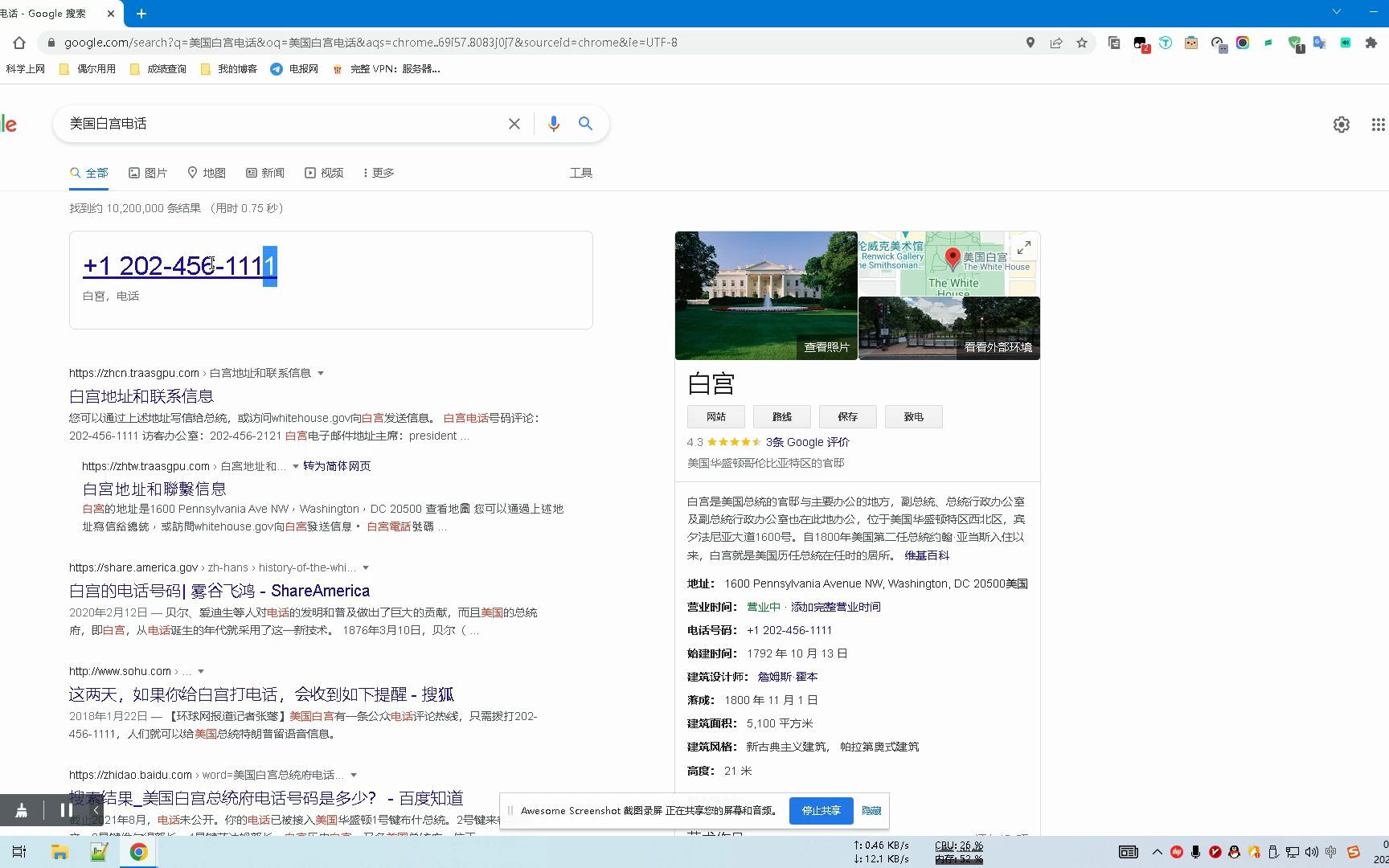1389x868 pixels.
Task: Click the 路线 directions button
Action: point(782,417)
